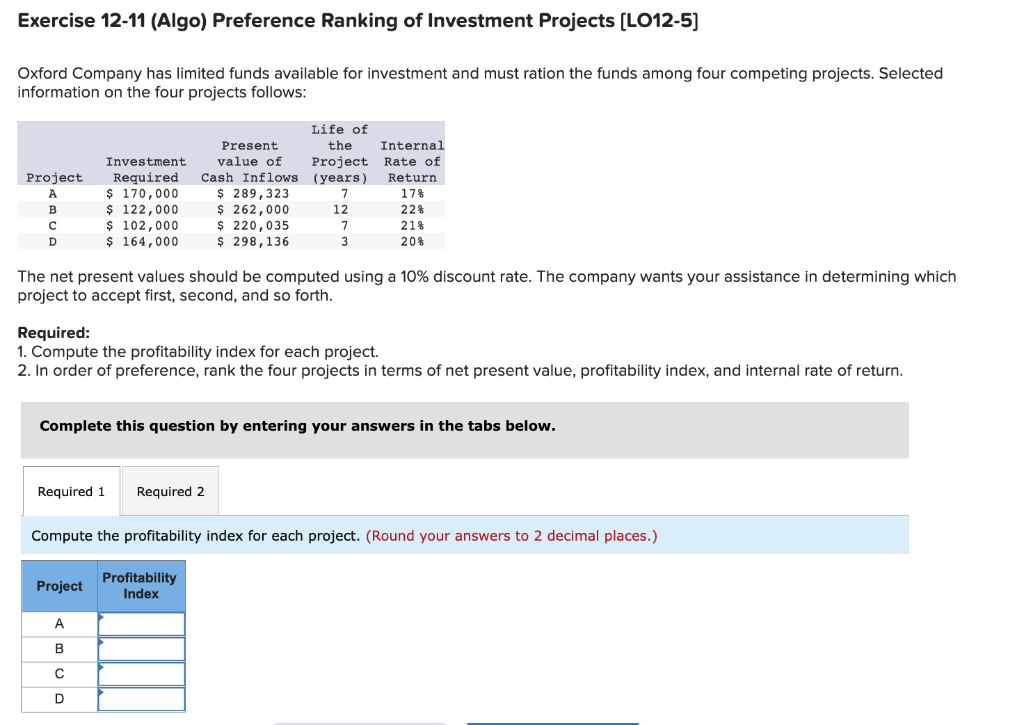This screenshot has width=1024, height=725.
Task: Select the Profitability Index input for Project D
Action: (x=141, y=698)
